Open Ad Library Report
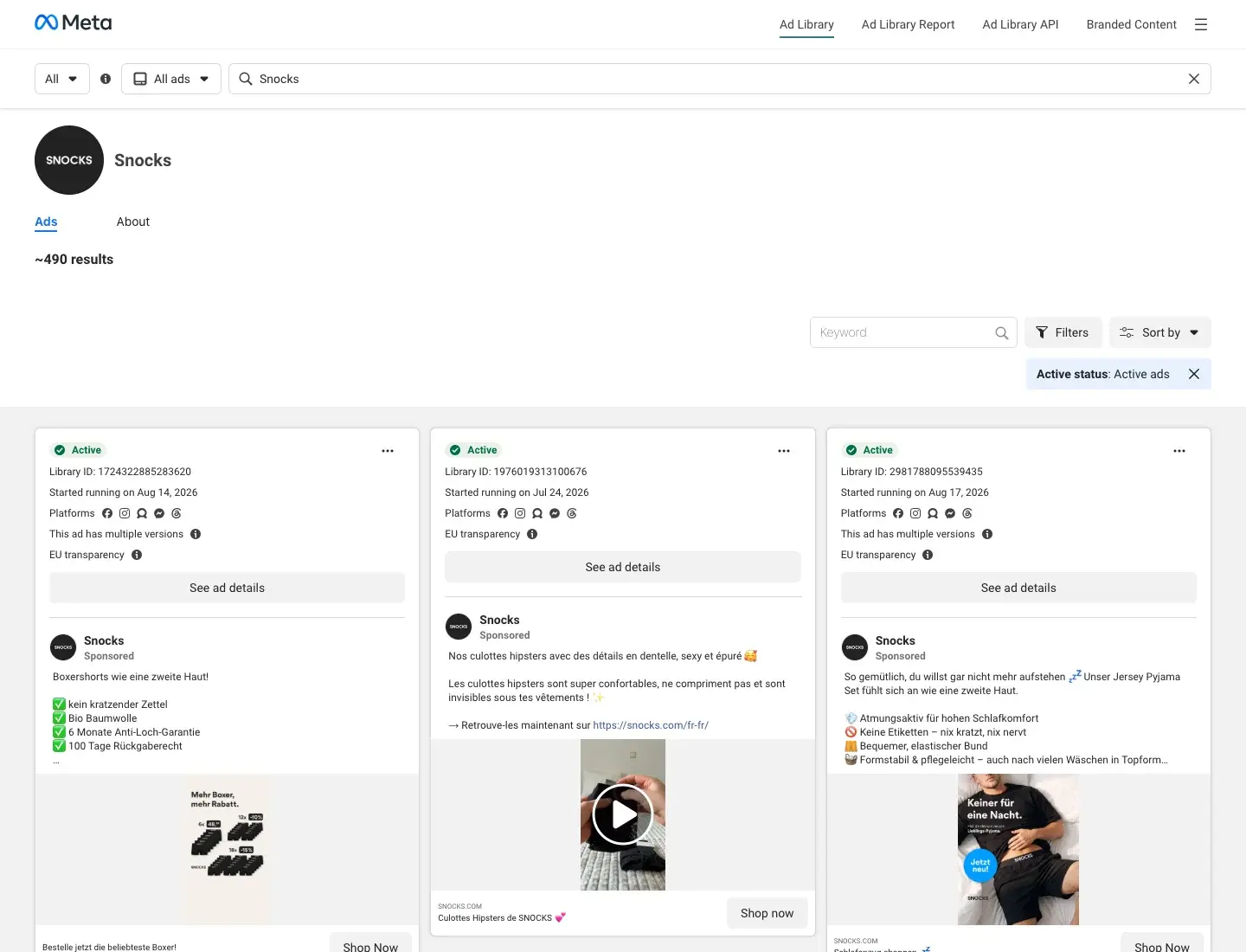The height and width of the screenshot is (952, 1246). (909, 24)
